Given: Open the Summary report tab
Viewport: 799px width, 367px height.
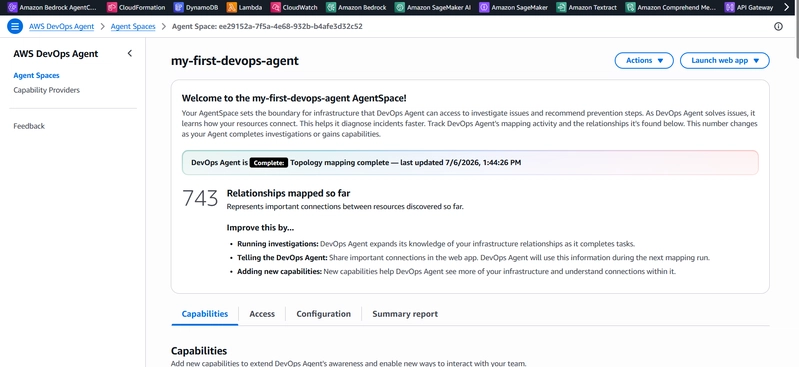Looking at the screenshot, I should pos(405,314).
